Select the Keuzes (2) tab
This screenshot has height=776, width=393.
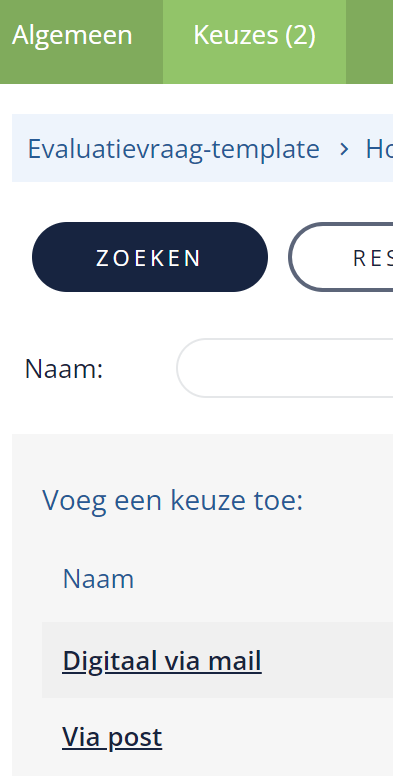tap(254, 36)
